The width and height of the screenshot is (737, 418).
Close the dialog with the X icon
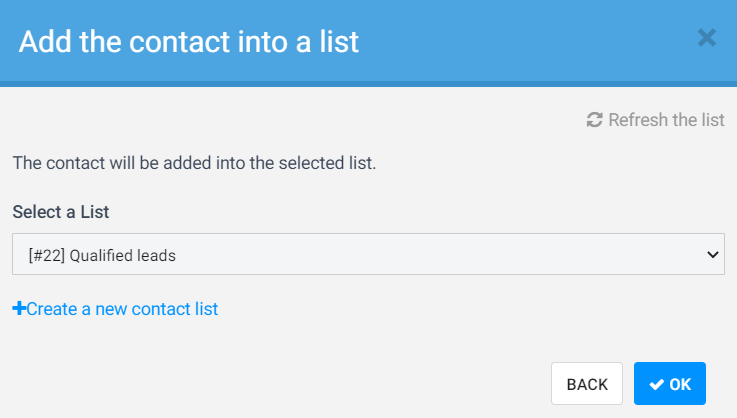pos(707,38)
